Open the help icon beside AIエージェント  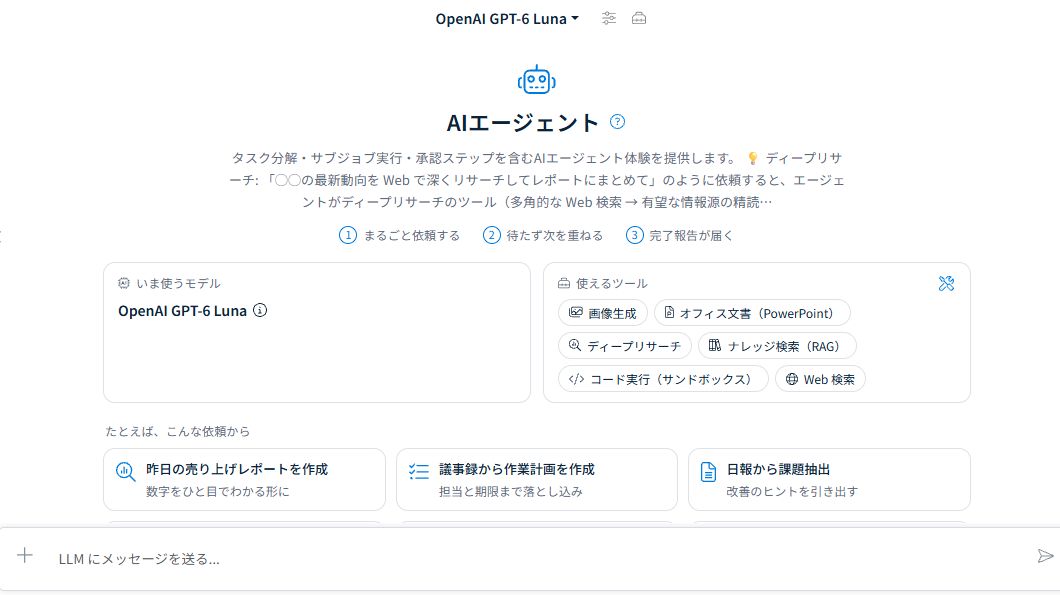(617, 122)
